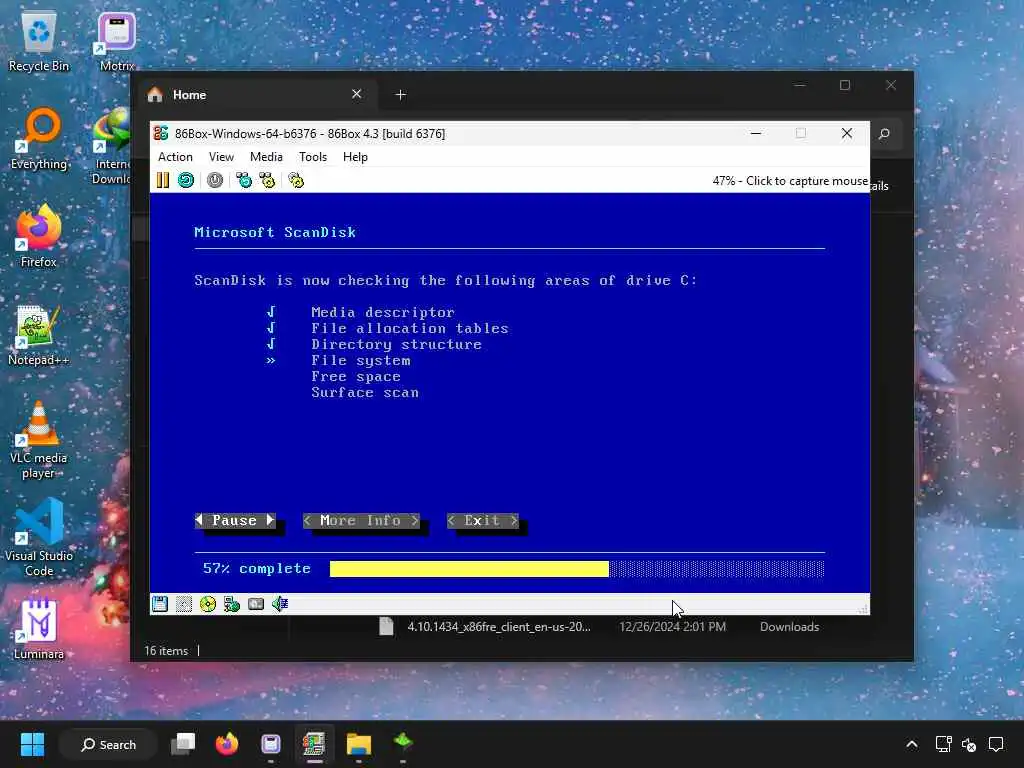Screen dimensions: 1024x768
Task: Click the Motrix icon in the taskbar
Action: pyautogui.click(x=270, y=744)
